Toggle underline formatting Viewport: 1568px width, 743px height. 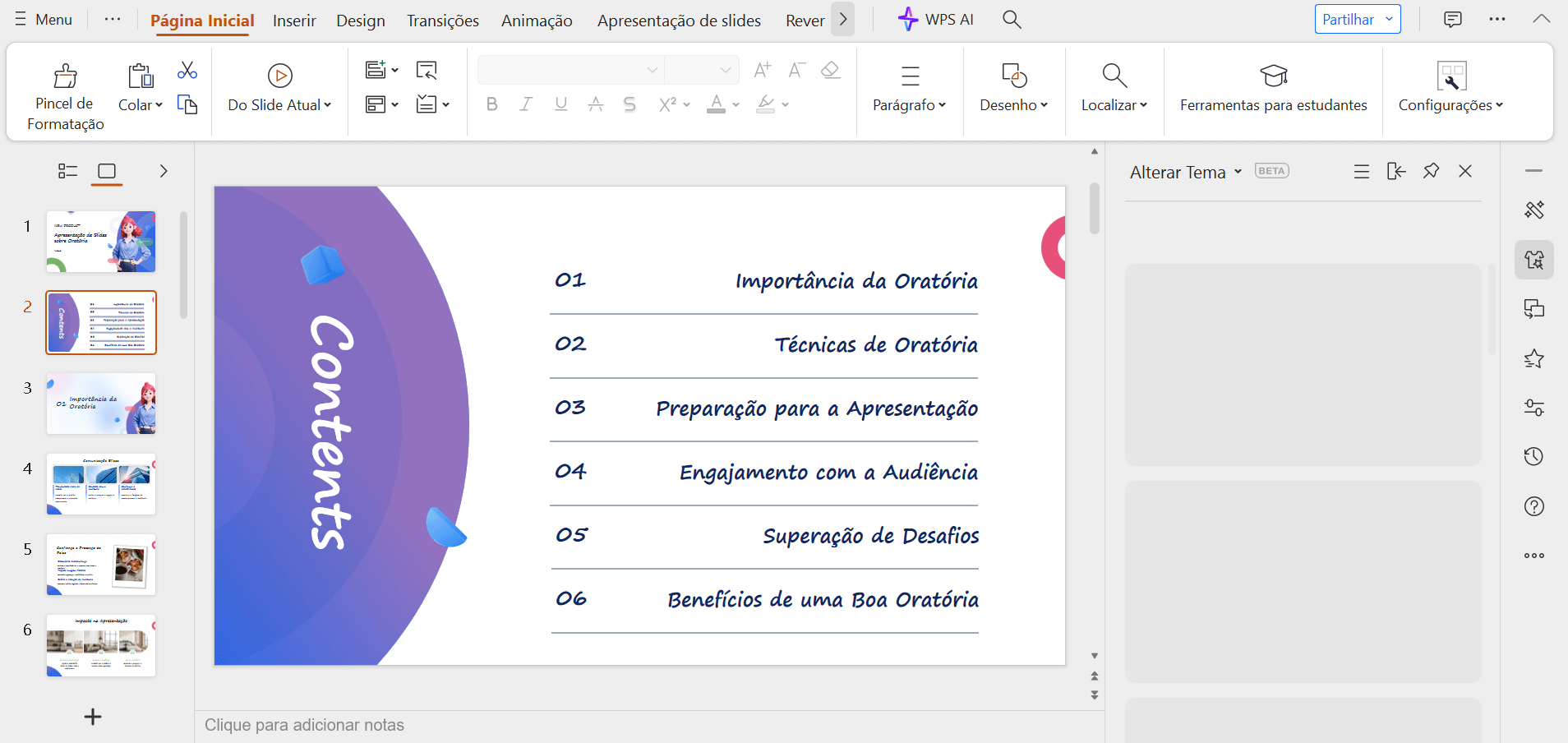click(560, 104)
